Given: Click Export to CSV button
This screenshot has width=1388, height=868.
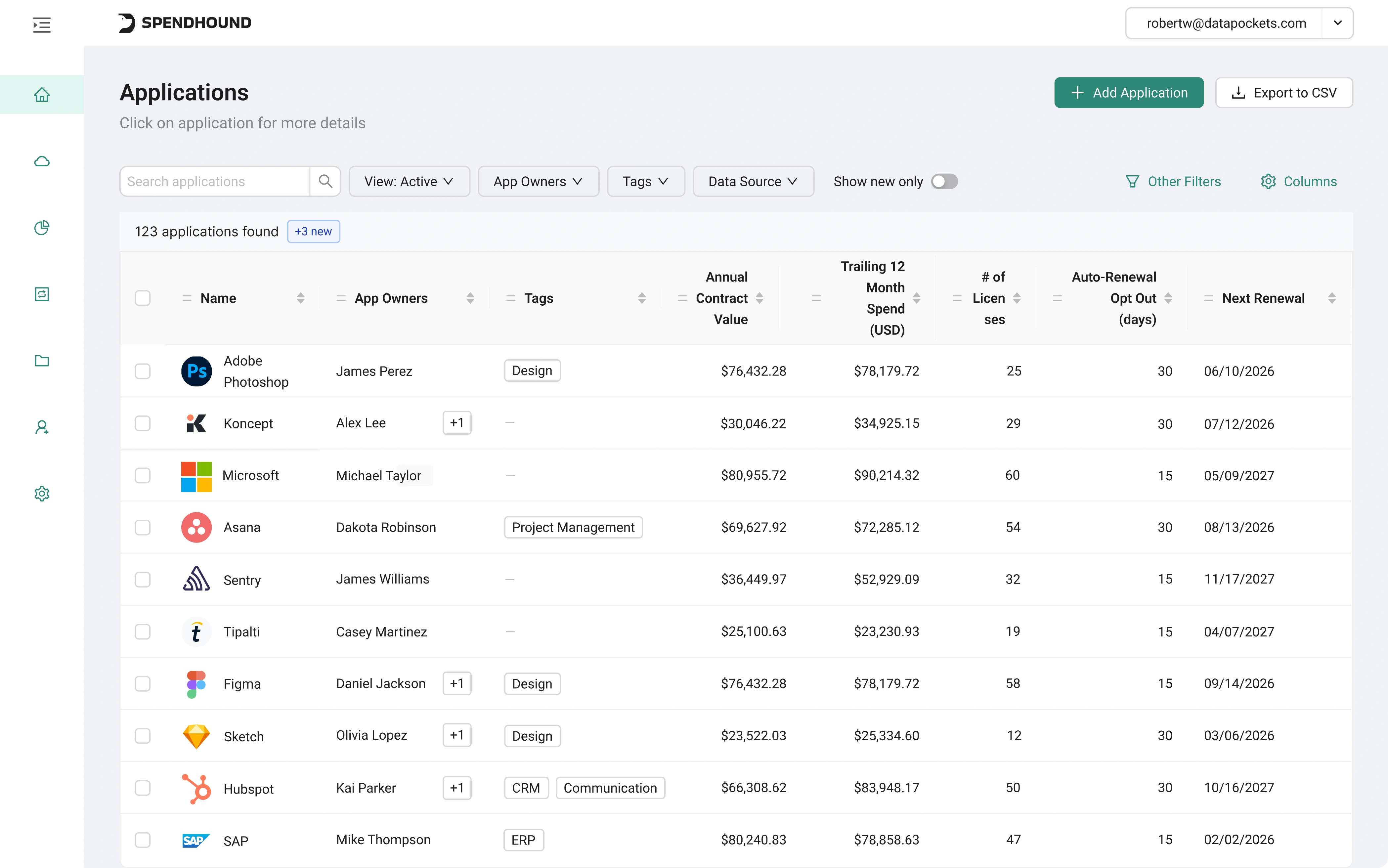Looking at the screenshot, I should 1283,92.
